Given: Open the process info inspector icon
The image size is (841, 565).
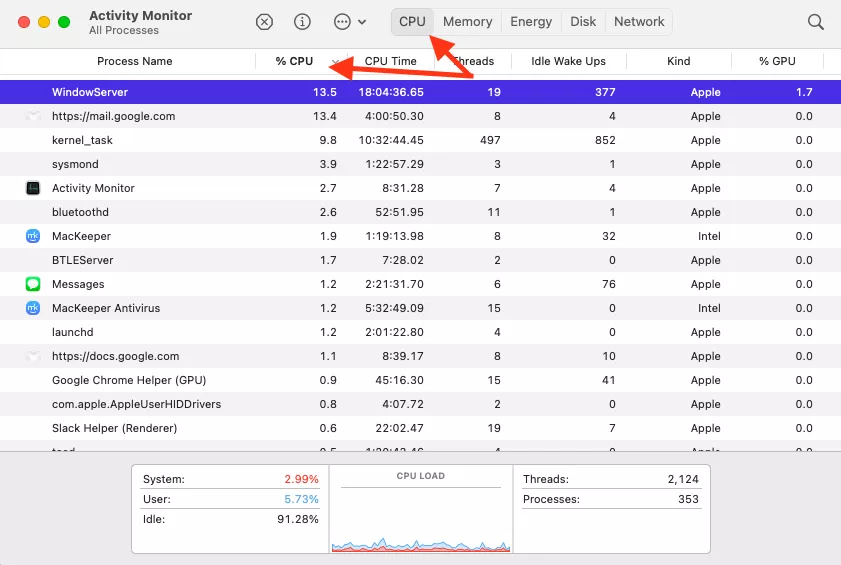Looking at the screenshot, I should click(302, 22).
